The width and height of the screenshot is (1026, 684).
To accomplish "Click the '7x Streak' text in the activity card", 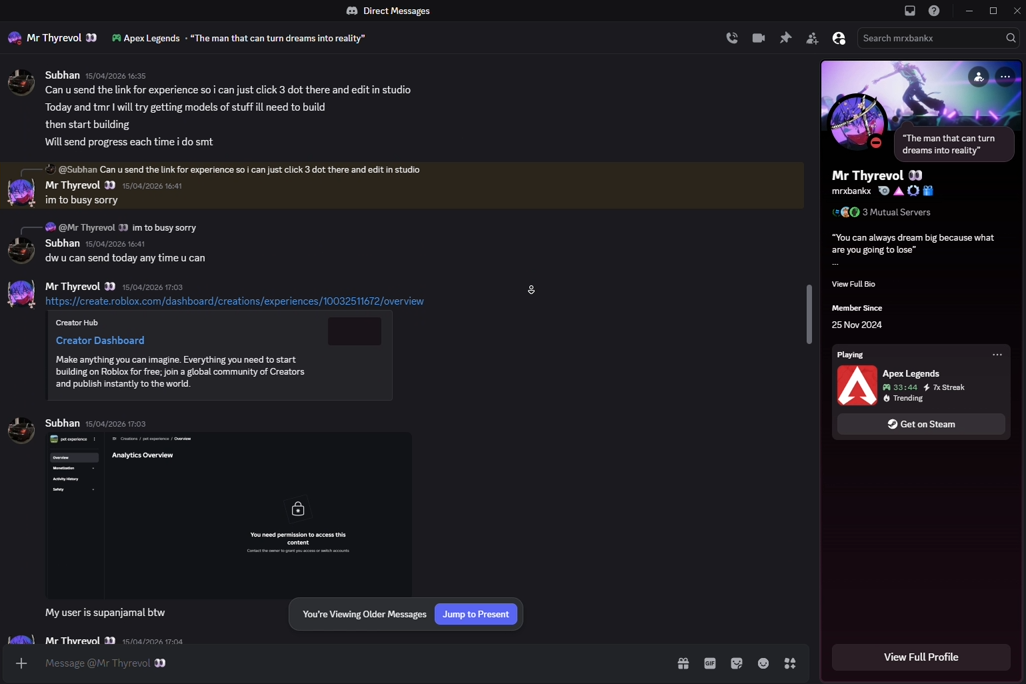I will pos(948,387).
